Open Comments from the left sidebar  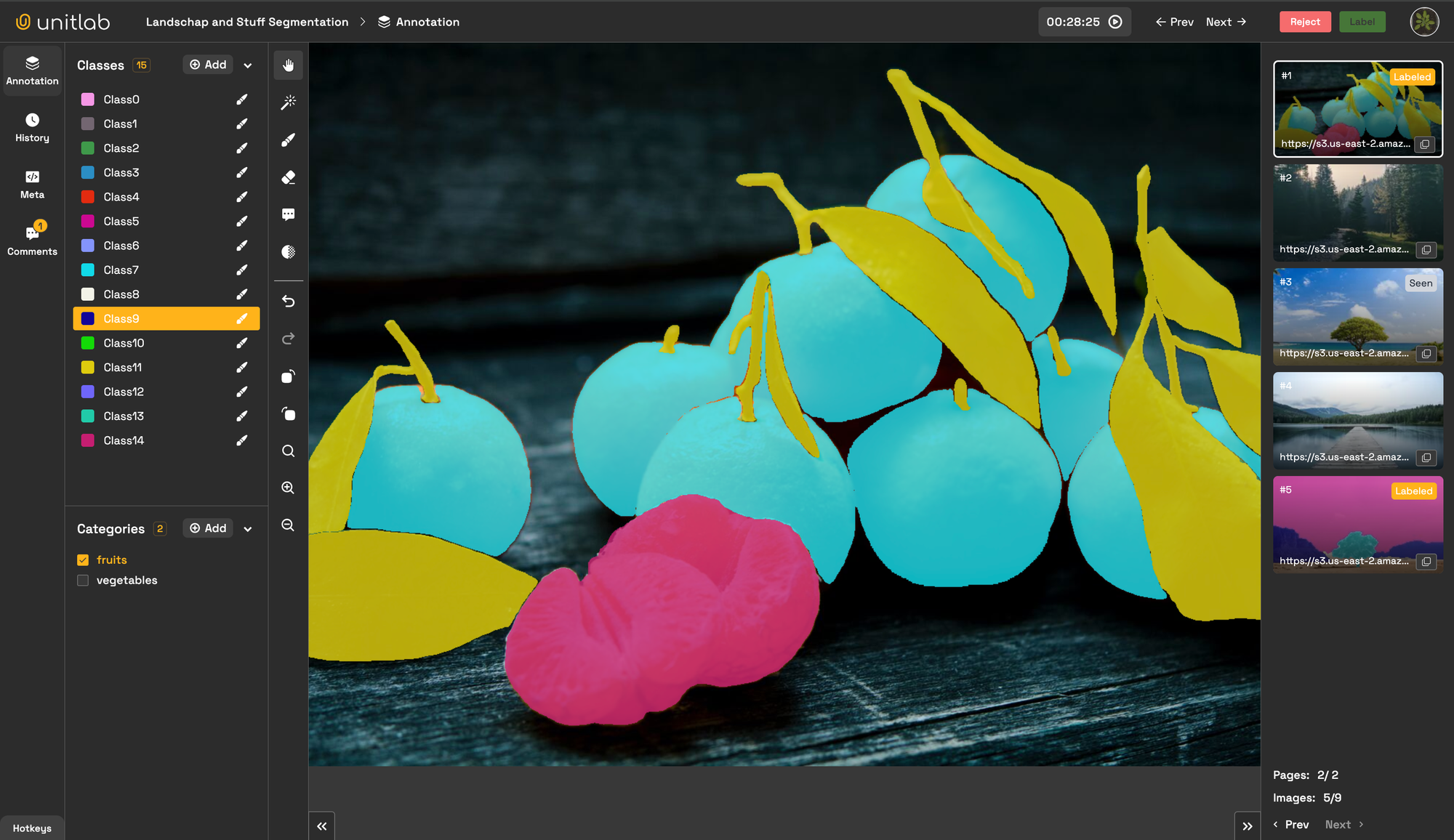(x=31, y=241)
